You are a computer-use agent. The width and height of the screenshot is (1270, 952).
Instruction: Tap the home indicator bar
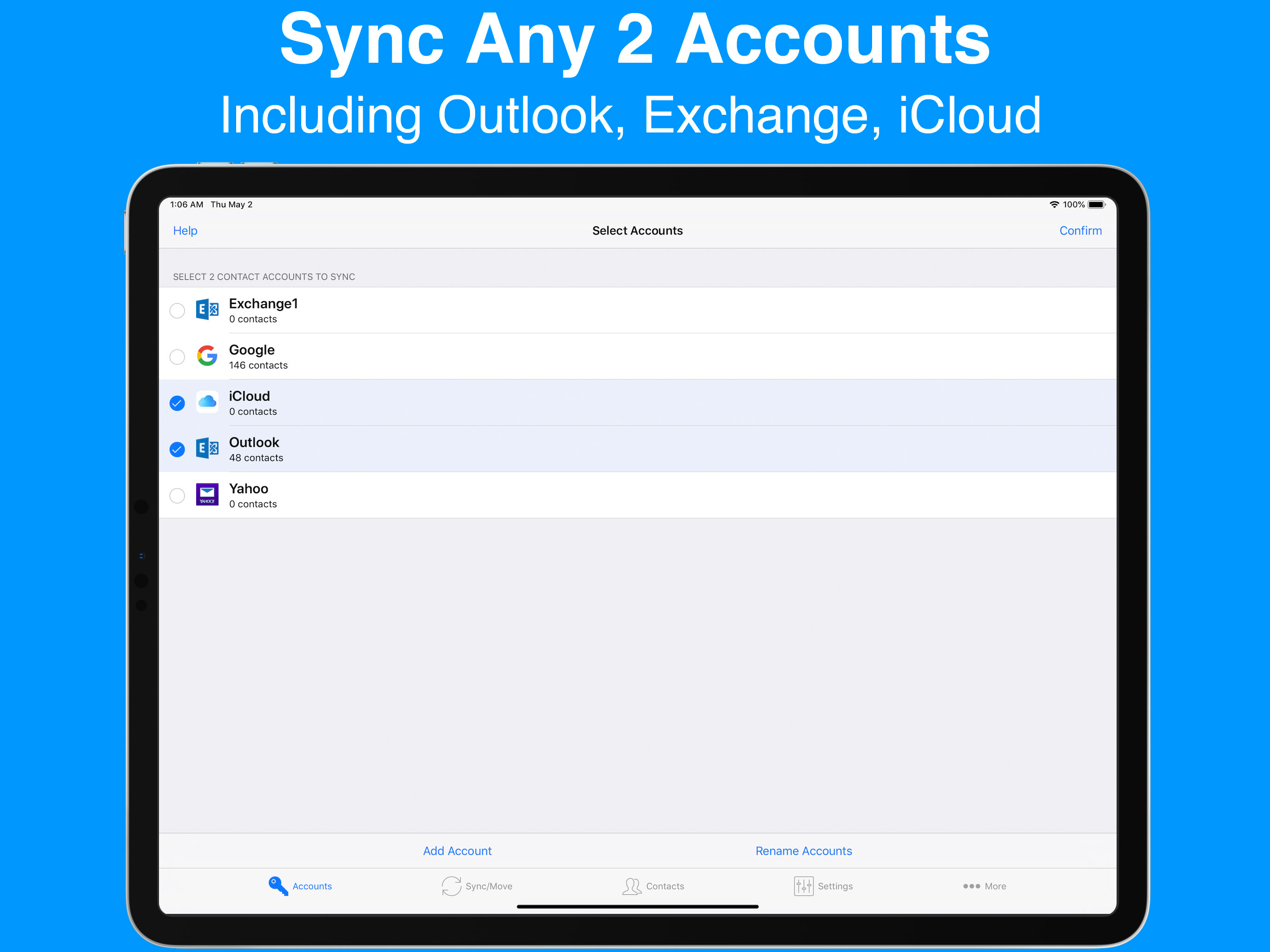tap(637, 907)
